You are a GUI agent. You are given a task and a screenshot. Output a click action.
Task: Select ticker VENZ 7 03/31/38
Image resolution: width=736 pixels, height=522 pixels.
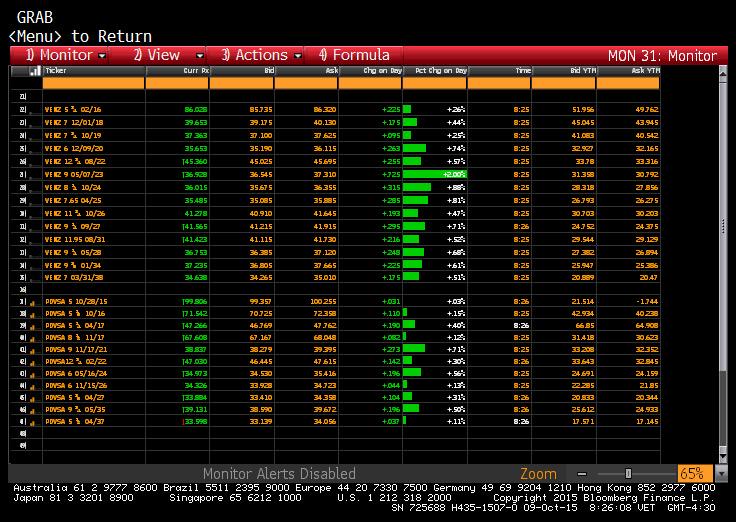click(74, 277)
